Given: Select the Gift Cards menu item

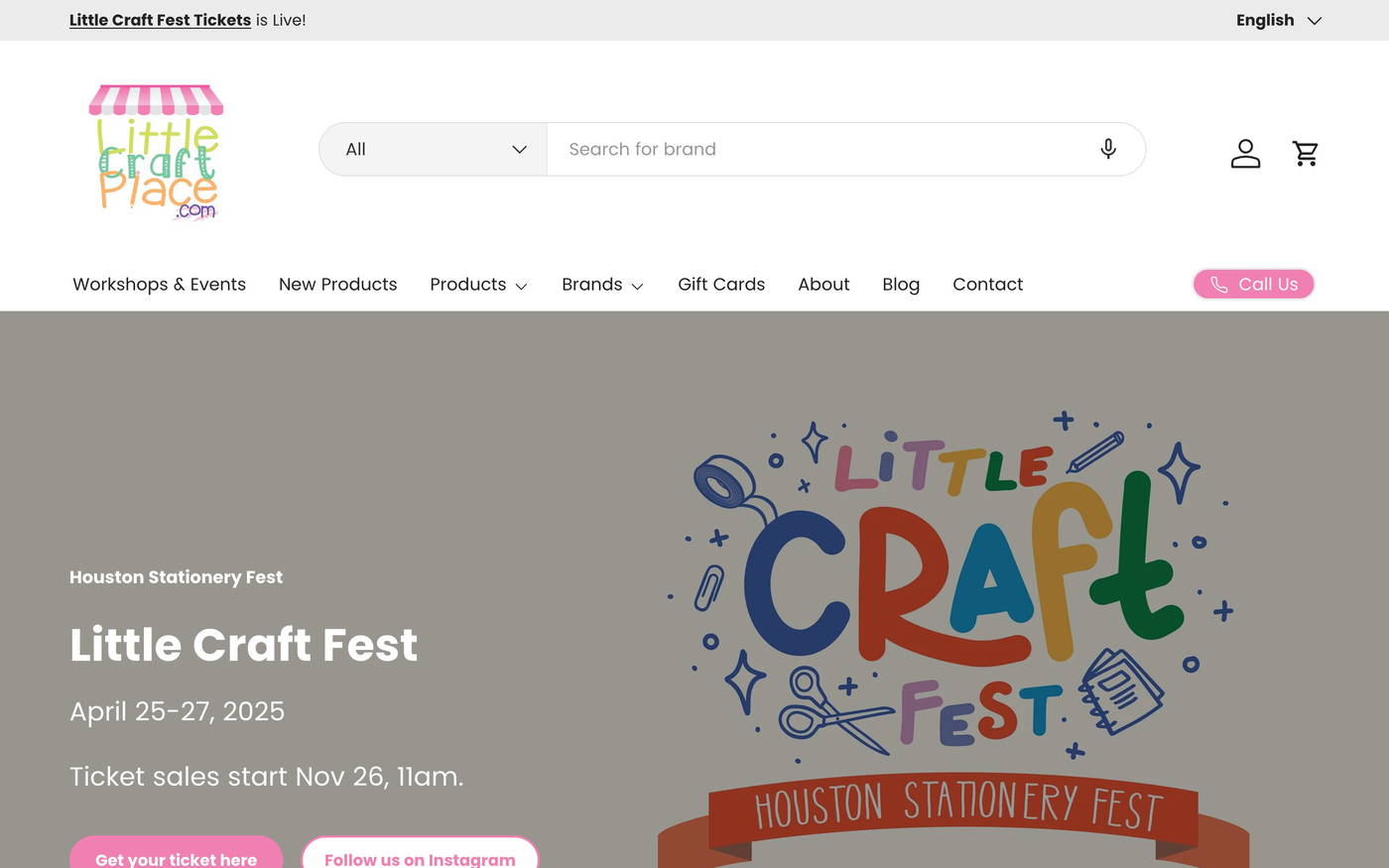Looking at the screenshot, I should (x=721, y=284).
